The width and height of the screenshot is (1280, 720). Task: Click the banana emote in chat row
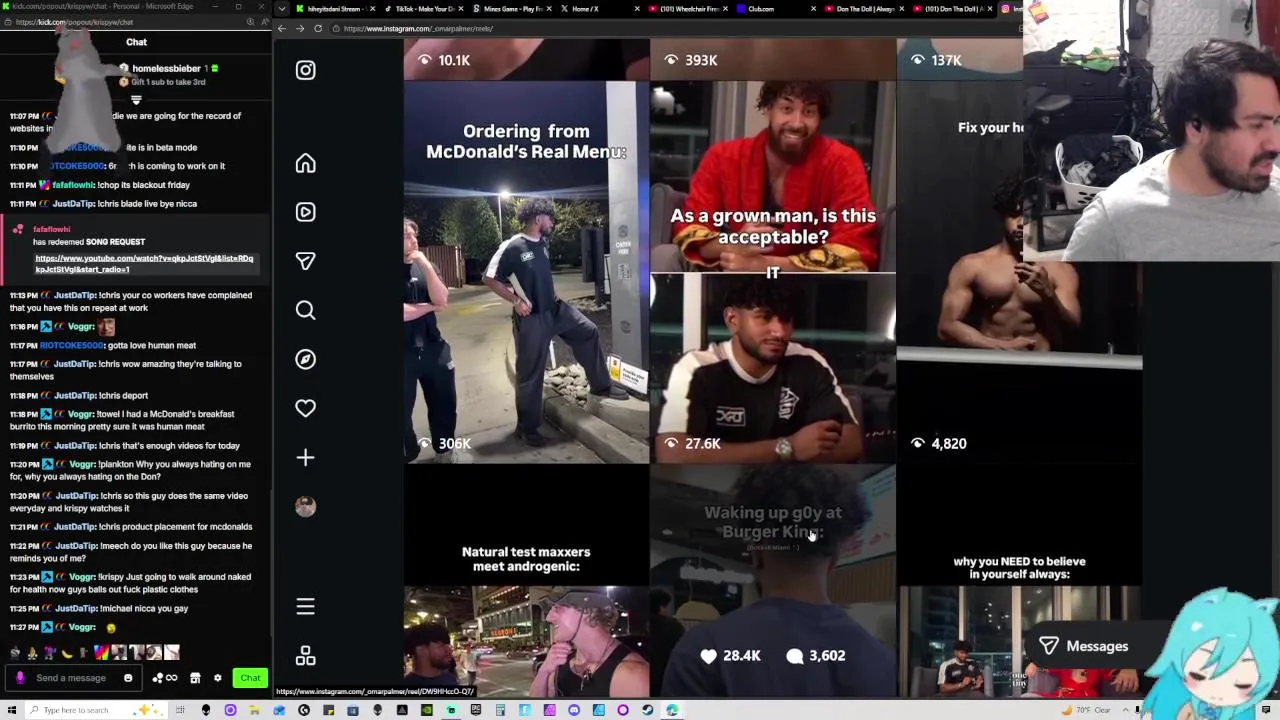(67, 653)
